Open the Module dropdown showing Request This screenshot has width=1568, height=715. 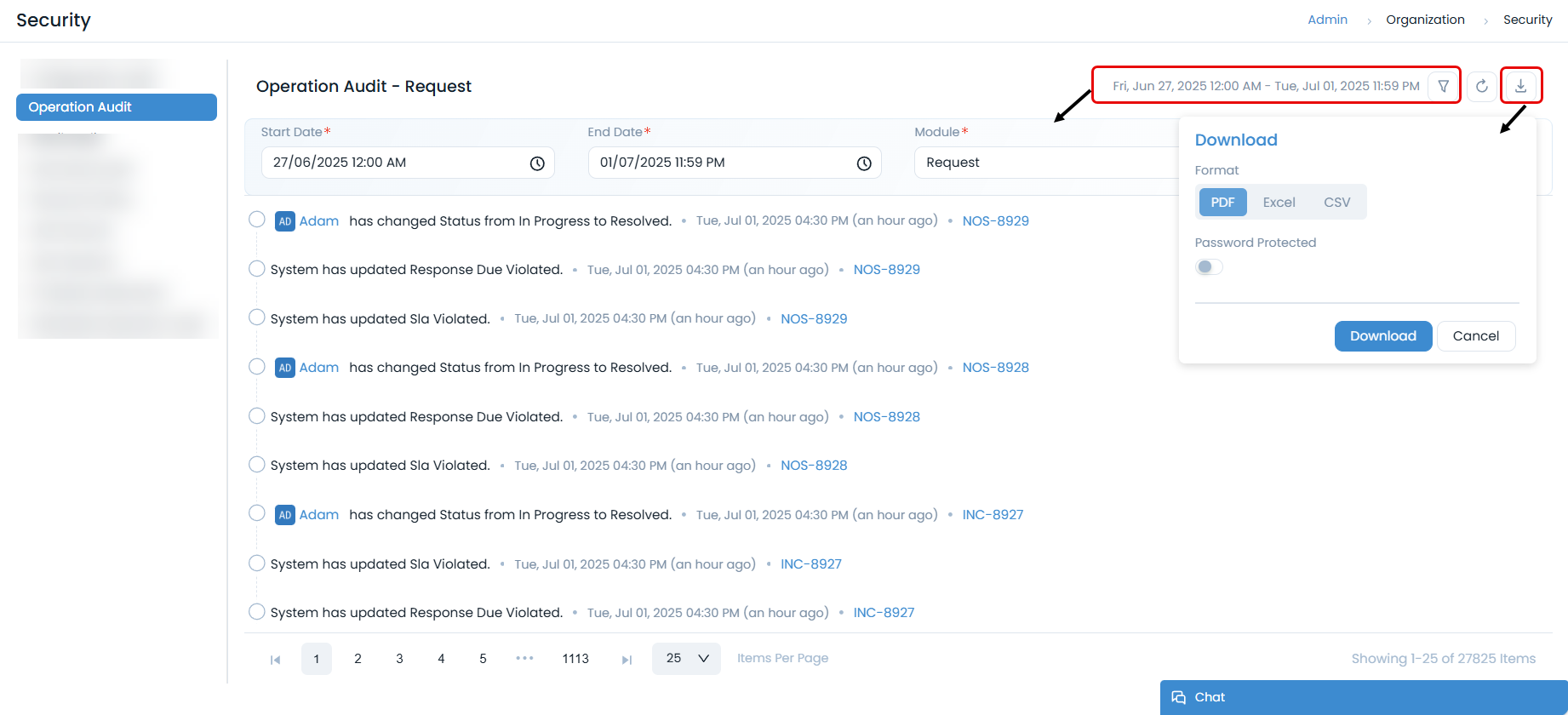pyautogui.click(x=1045, y=163)
